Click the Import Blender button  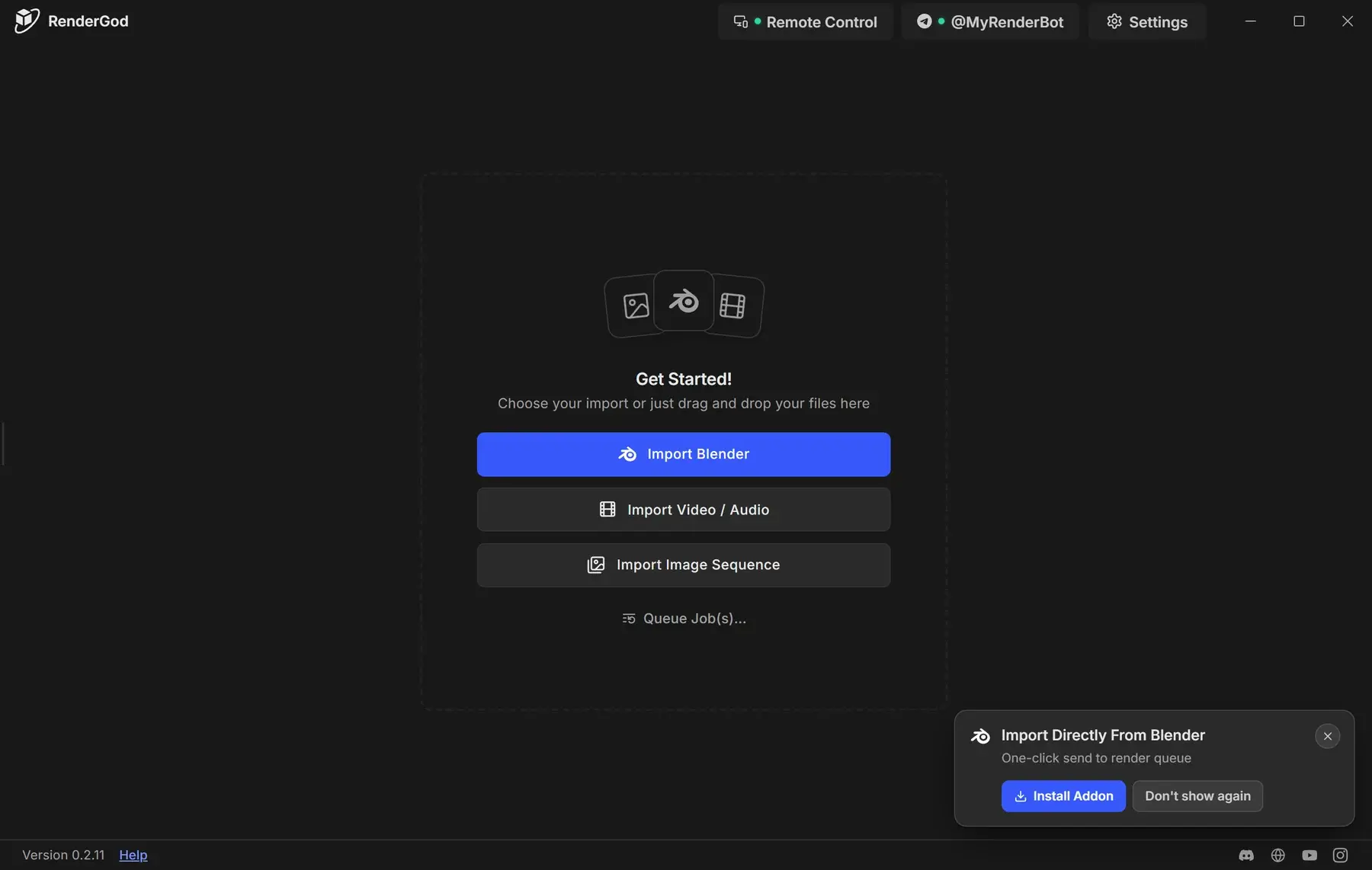(683, 454)
